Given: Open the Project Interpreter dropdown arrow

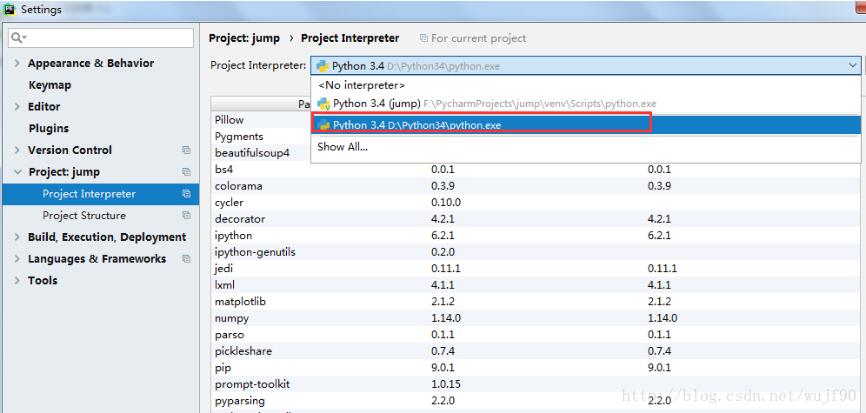Looking at the screenshot, I should pos(852,66).
